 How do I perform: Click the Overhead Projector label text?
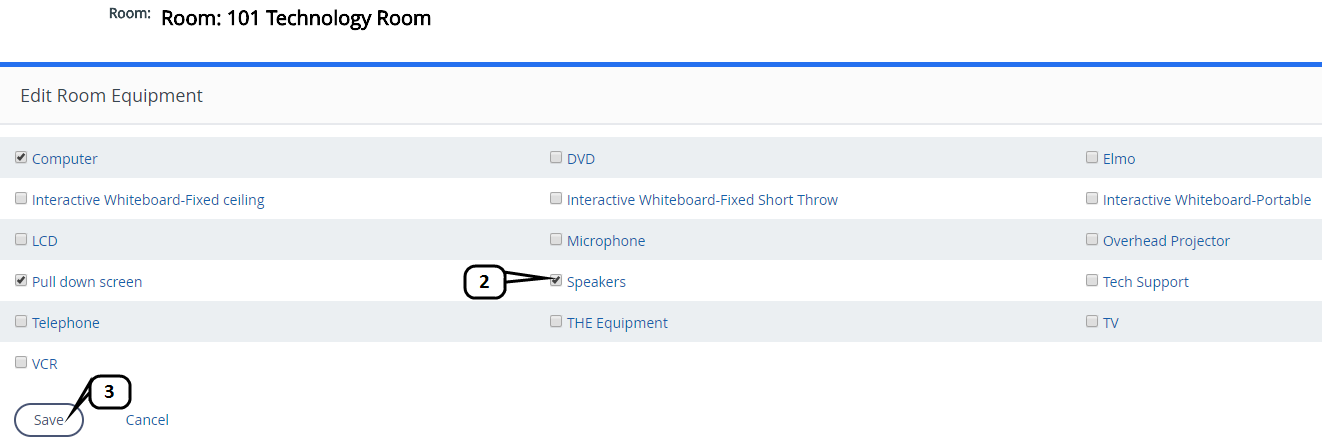pyautogui.click(x=1166, y=241)
